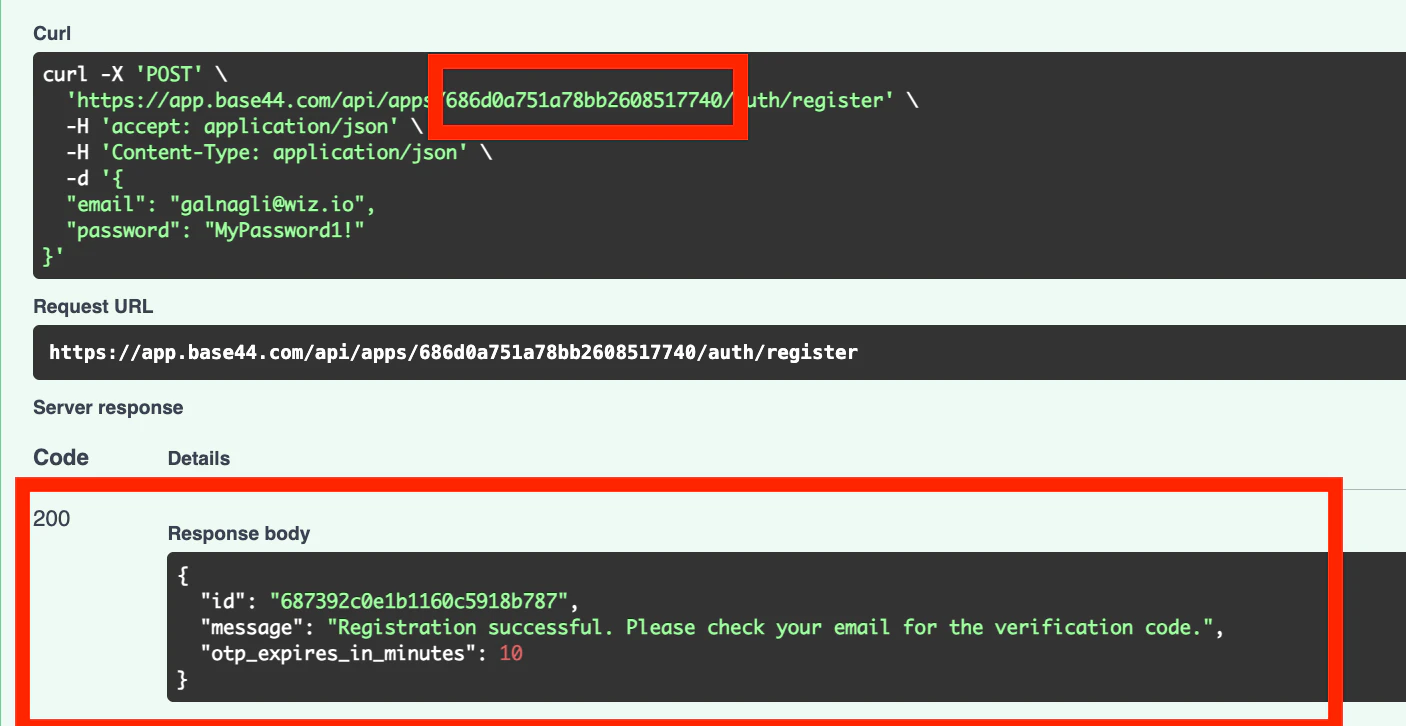Click the Details column header

[199, 459]
